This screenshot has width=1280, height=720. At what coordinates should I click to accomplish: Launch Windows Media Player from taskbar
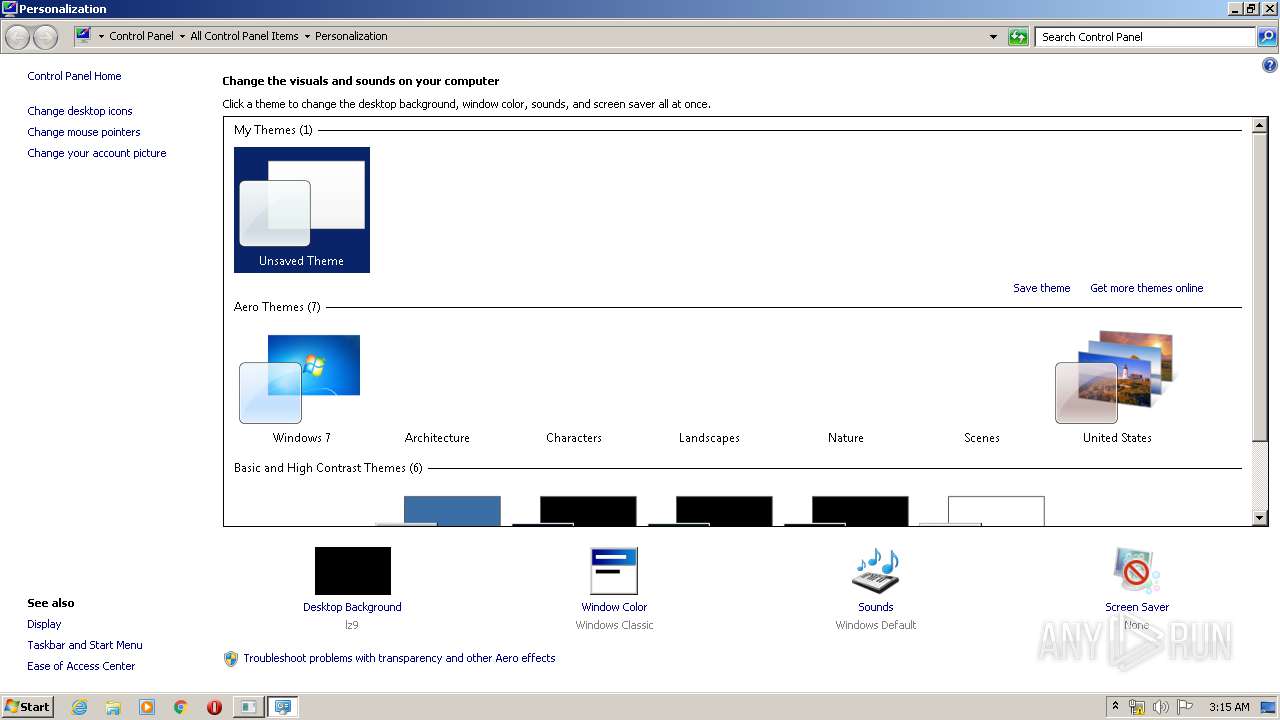click(x=147, y=707)
